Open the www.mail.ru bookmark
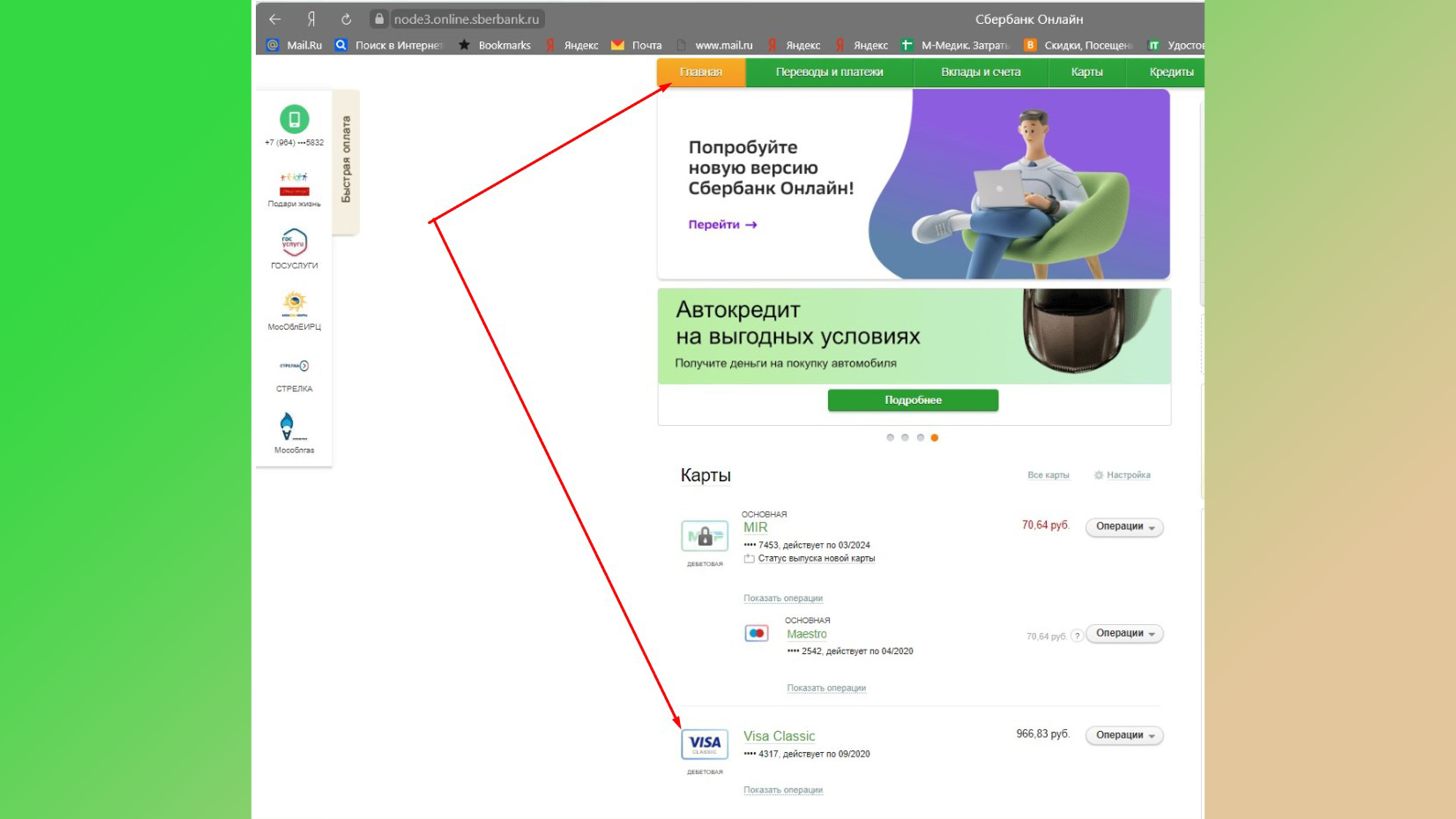Screen dimensions: 1456x819 click(714, 45)
